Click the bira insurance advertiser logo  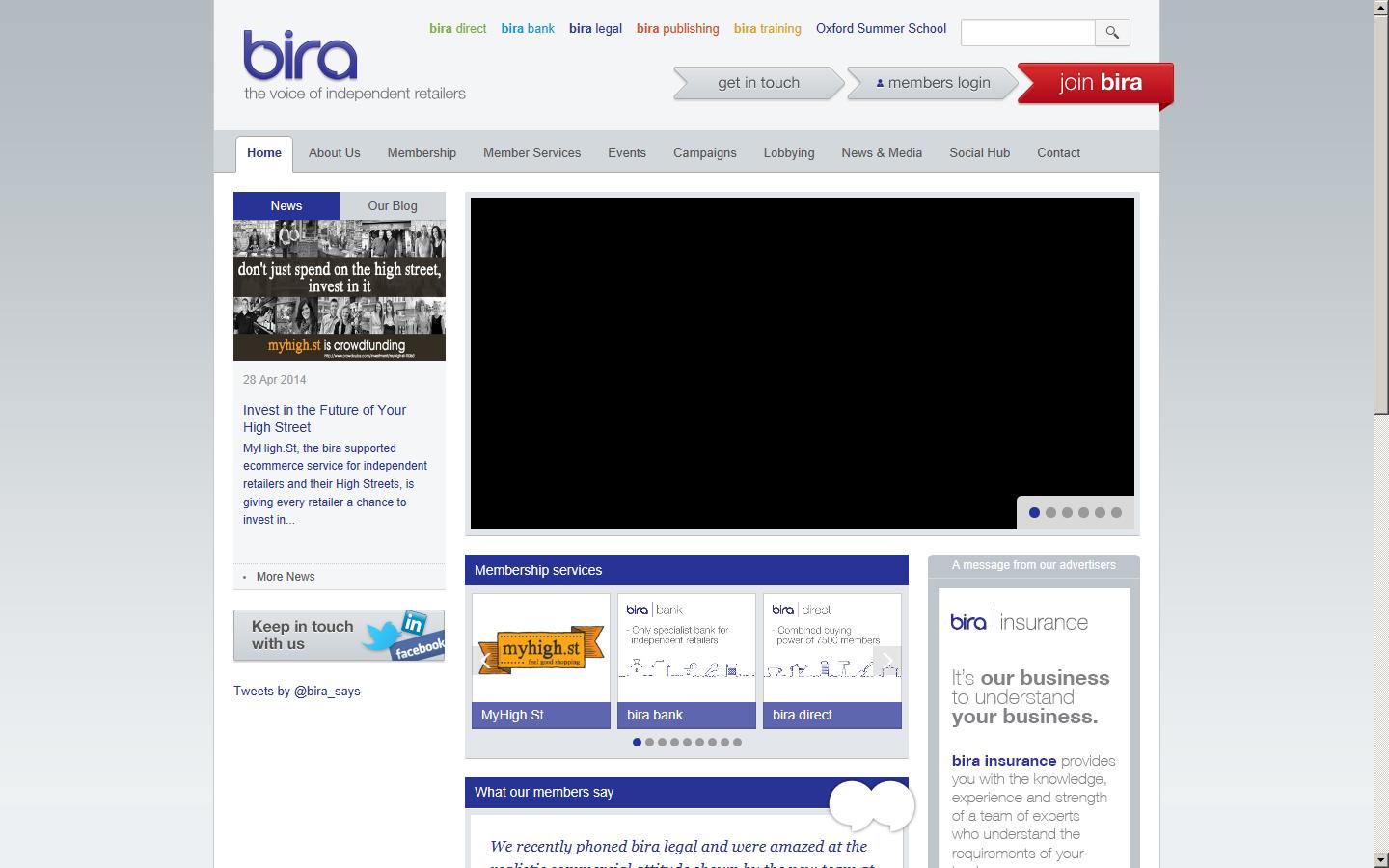tap(1019, 622)
